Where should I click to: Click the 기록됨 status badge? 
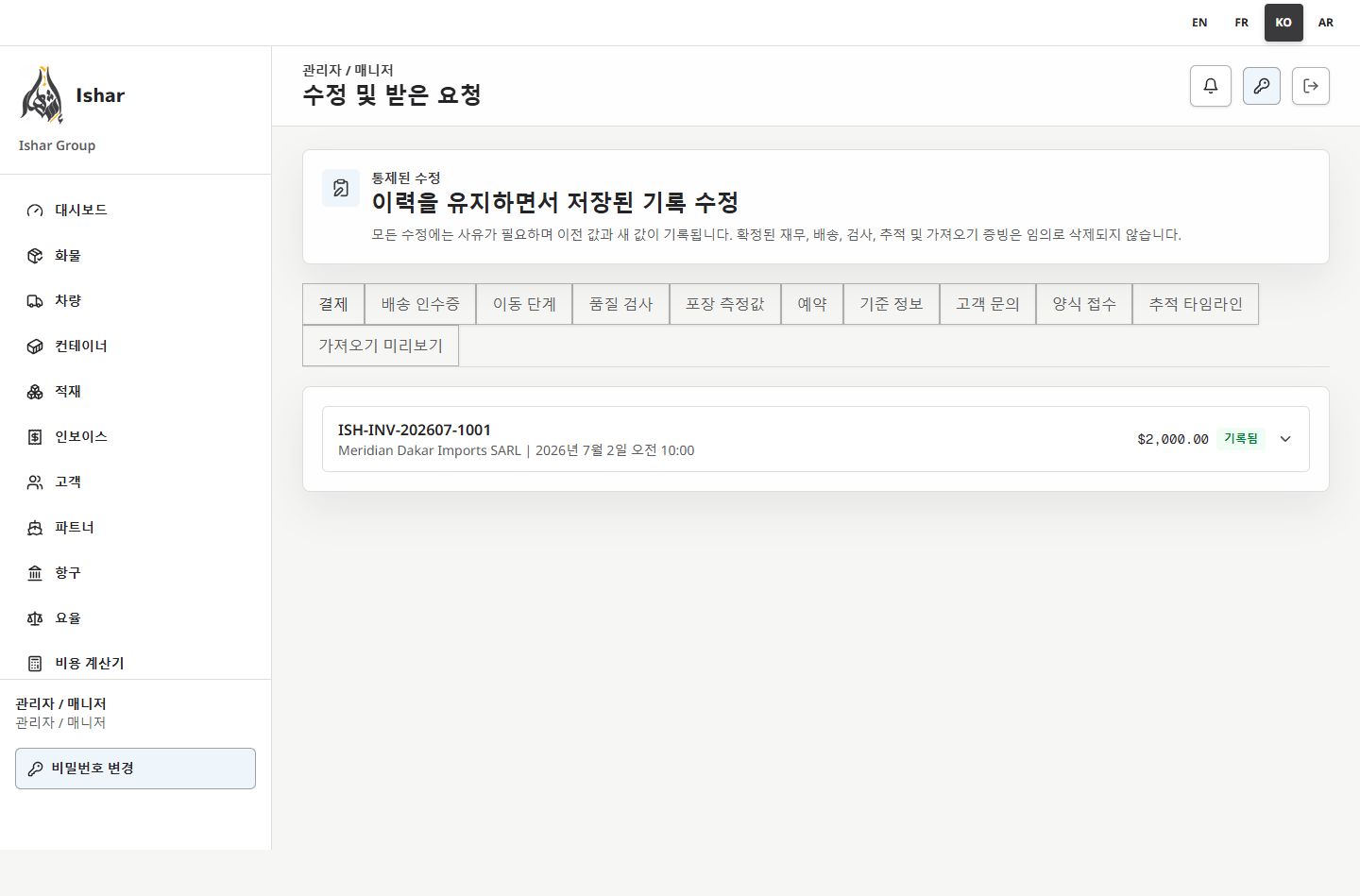tap(1241, 439)
